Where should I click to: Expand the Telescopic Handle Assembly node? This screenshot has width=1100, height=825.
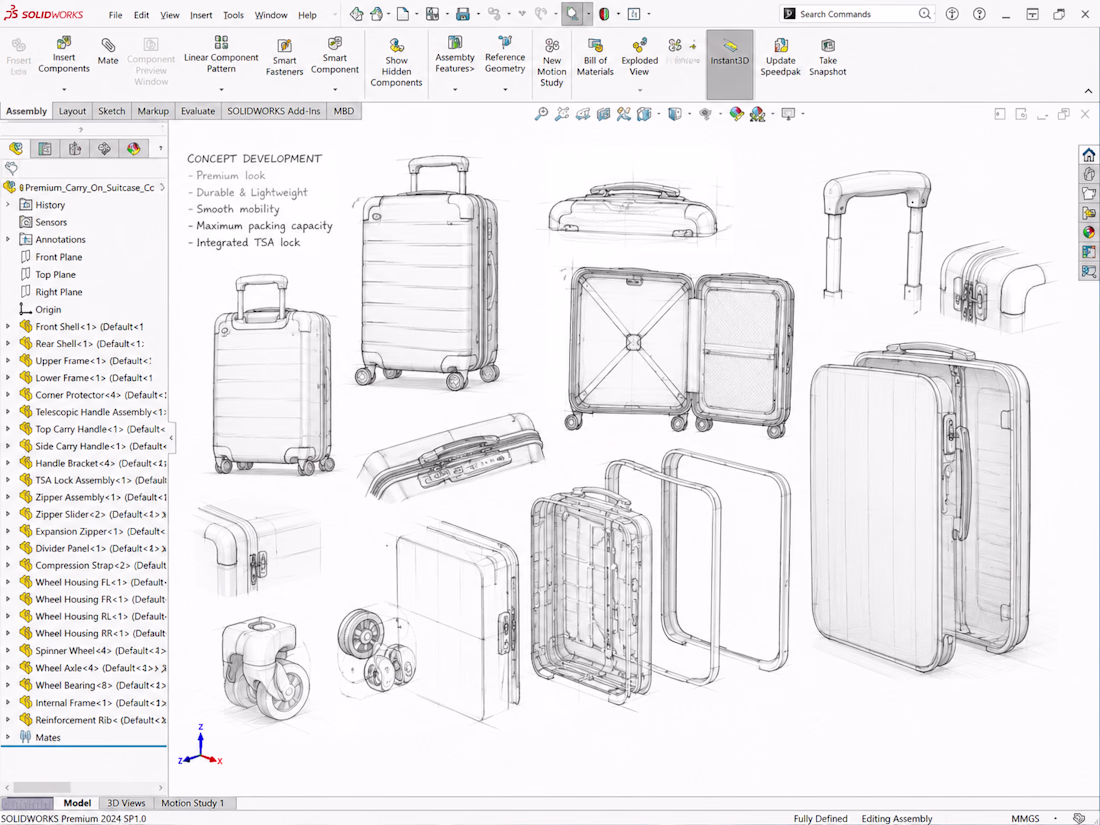8,412
